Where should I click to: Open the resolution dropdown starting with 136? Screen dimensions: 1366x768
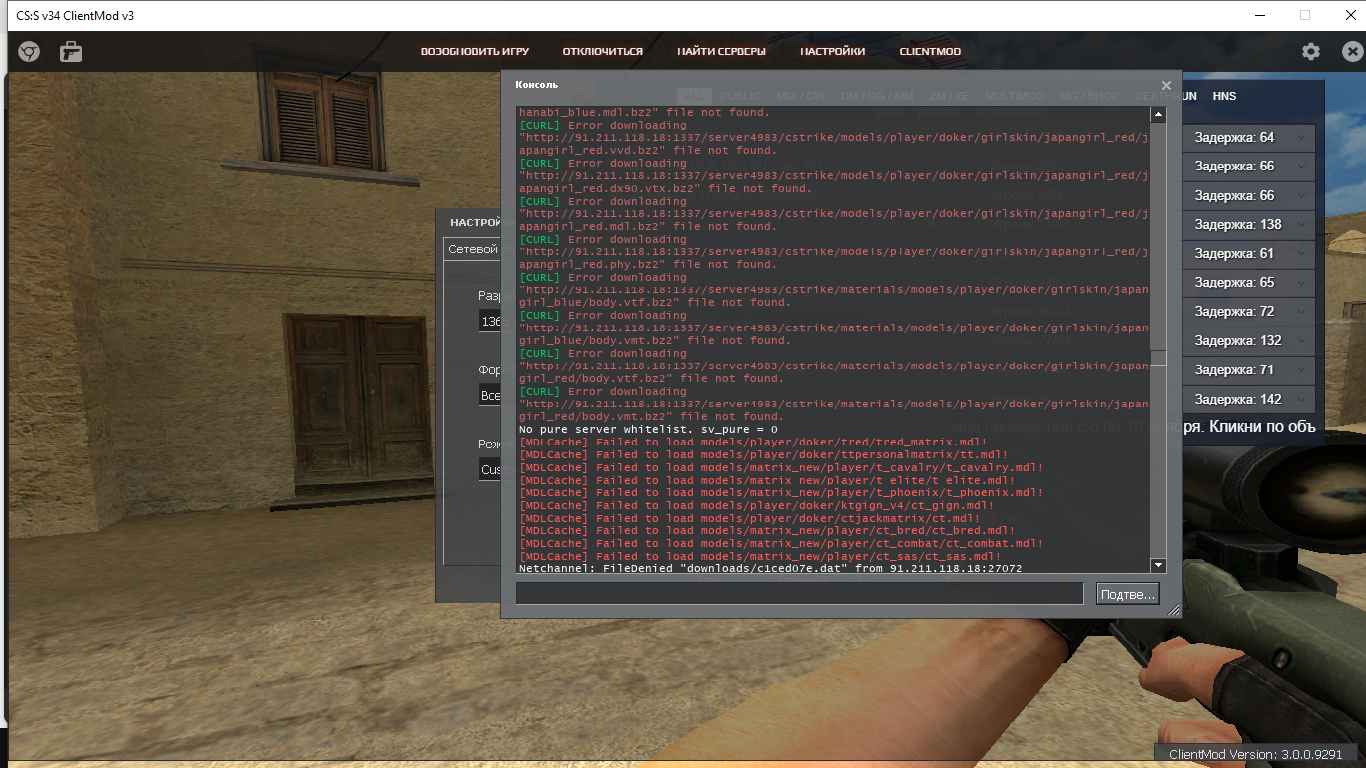490,321
